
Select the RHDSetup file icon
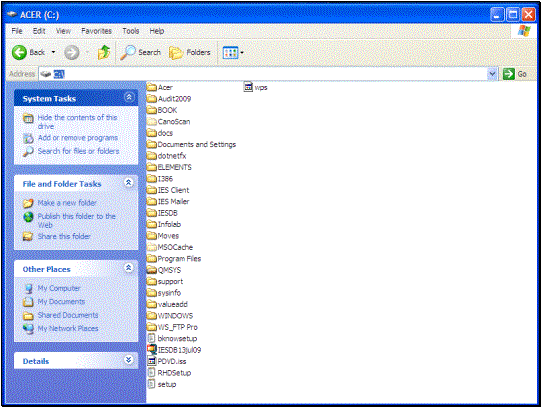(151, 373)
